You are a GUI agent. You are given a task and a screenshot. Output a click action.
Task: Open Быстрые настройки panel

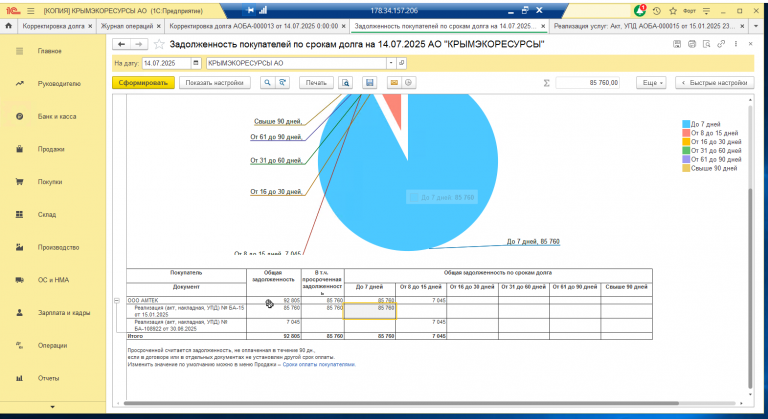(715, 83)
